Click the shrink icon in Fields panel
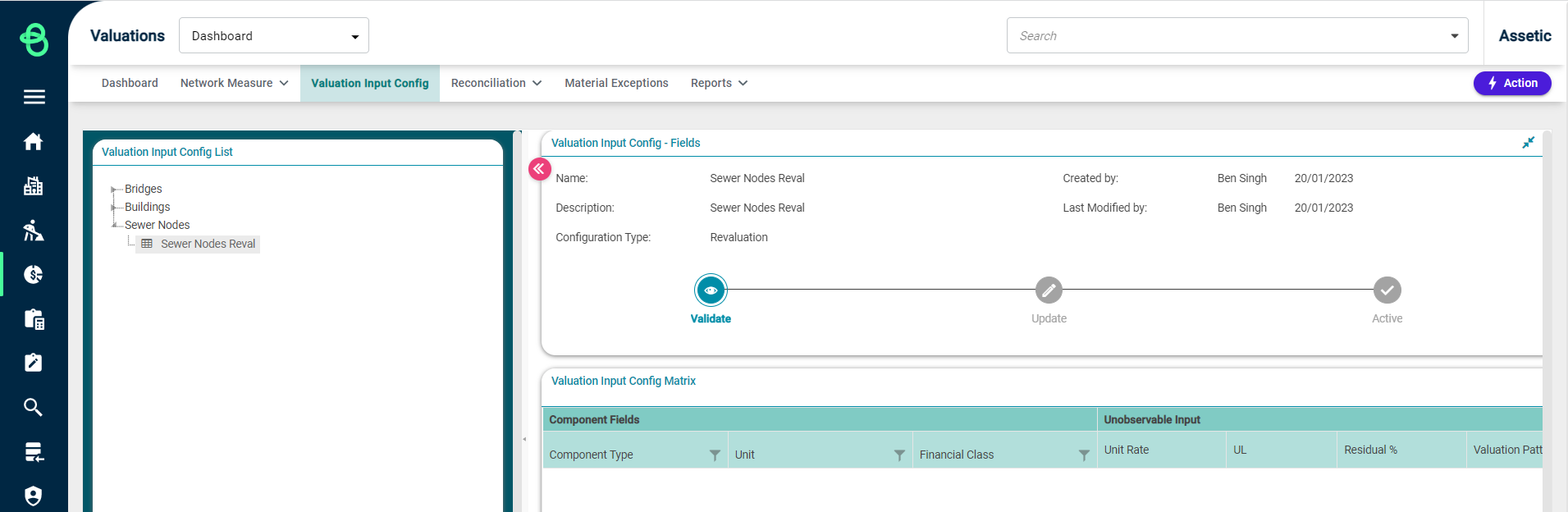The image size is (1568, 512). [1528, 143]
